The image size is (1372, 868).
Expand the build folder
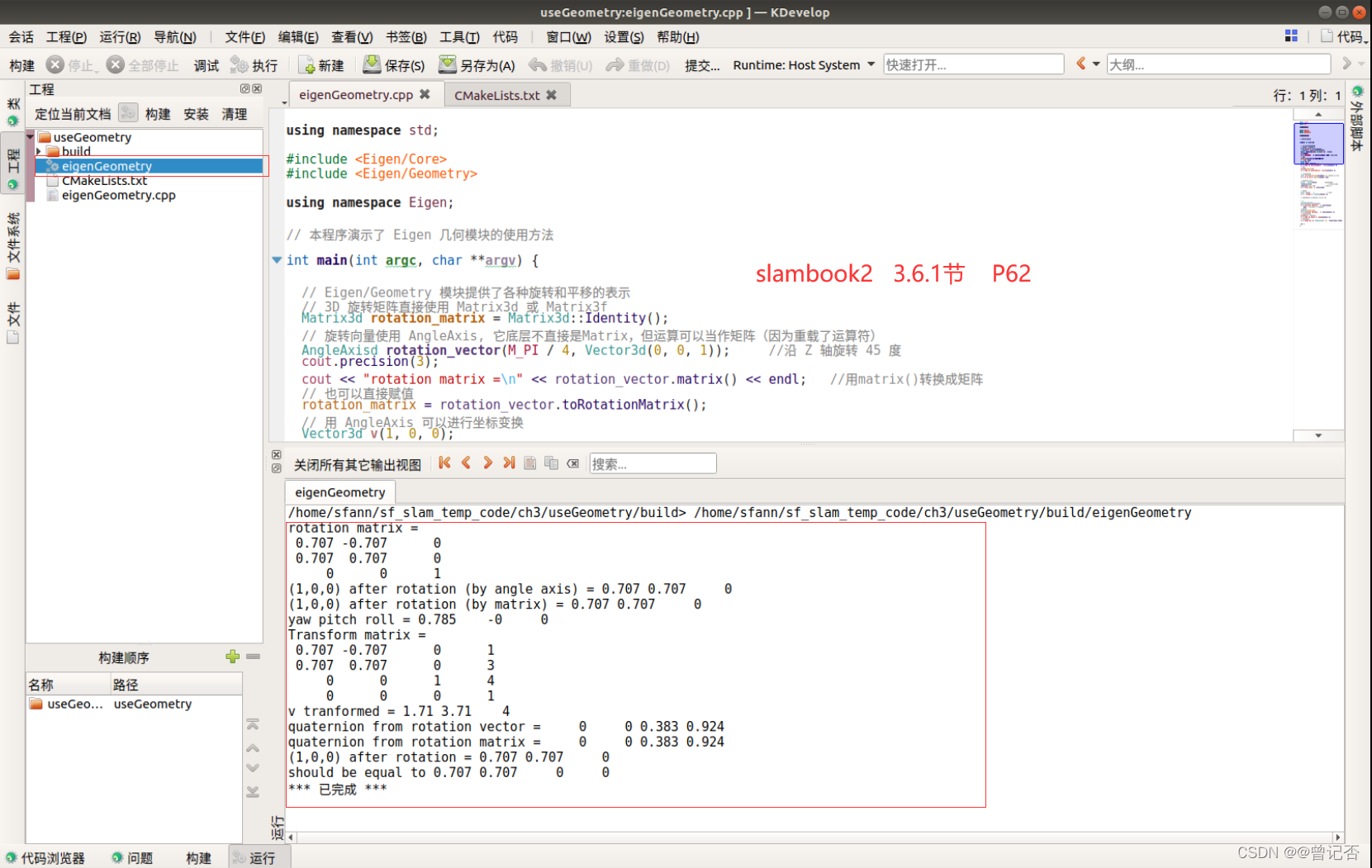(x=39, y=151)
